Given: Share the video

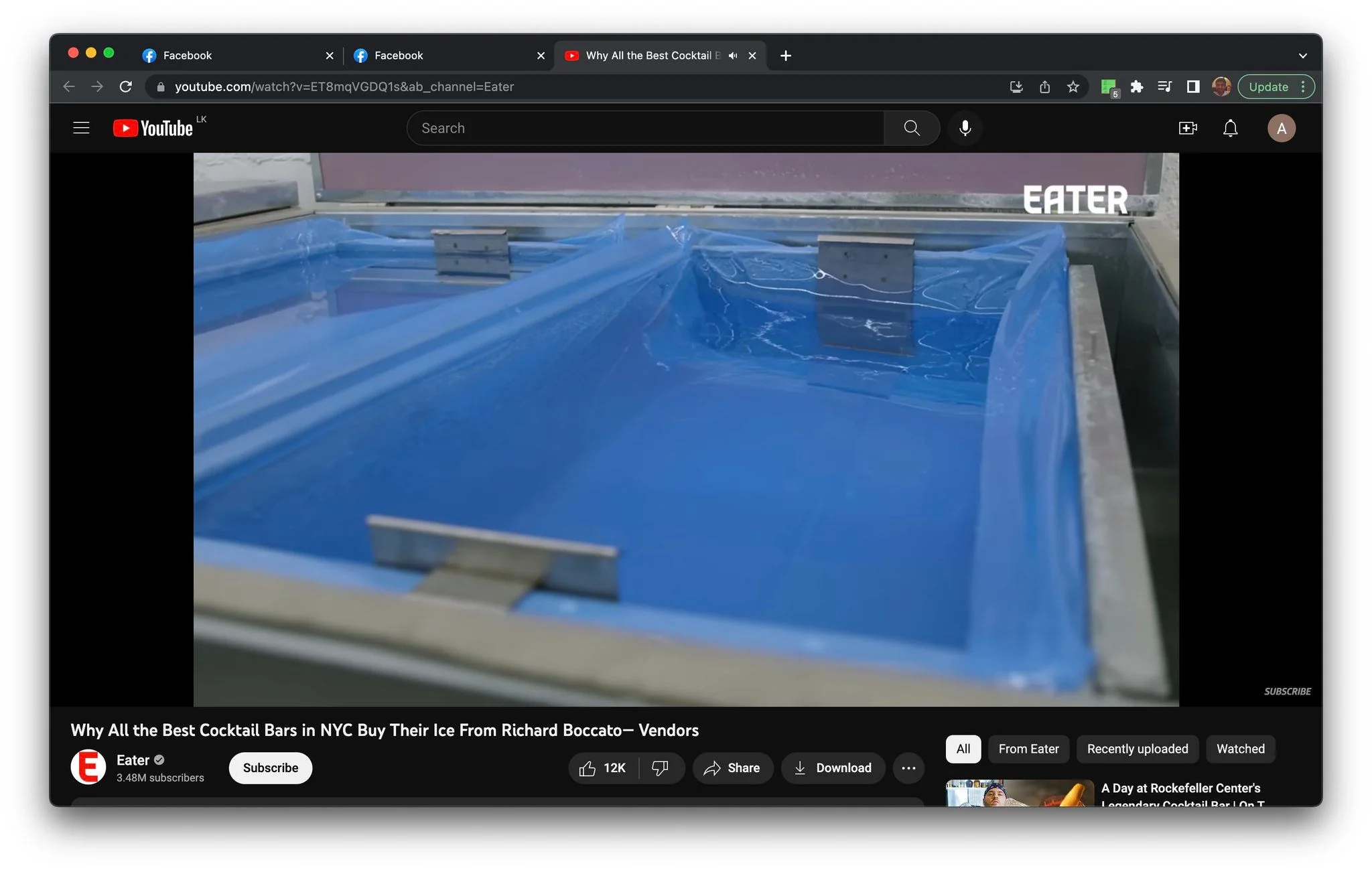Looking at the screenshot, I should tap(732, 768).
